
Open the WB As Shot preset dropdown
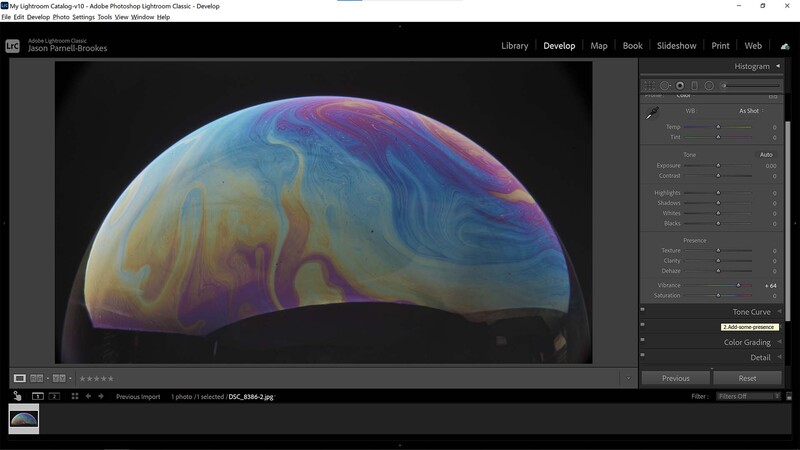coord(752,111)
